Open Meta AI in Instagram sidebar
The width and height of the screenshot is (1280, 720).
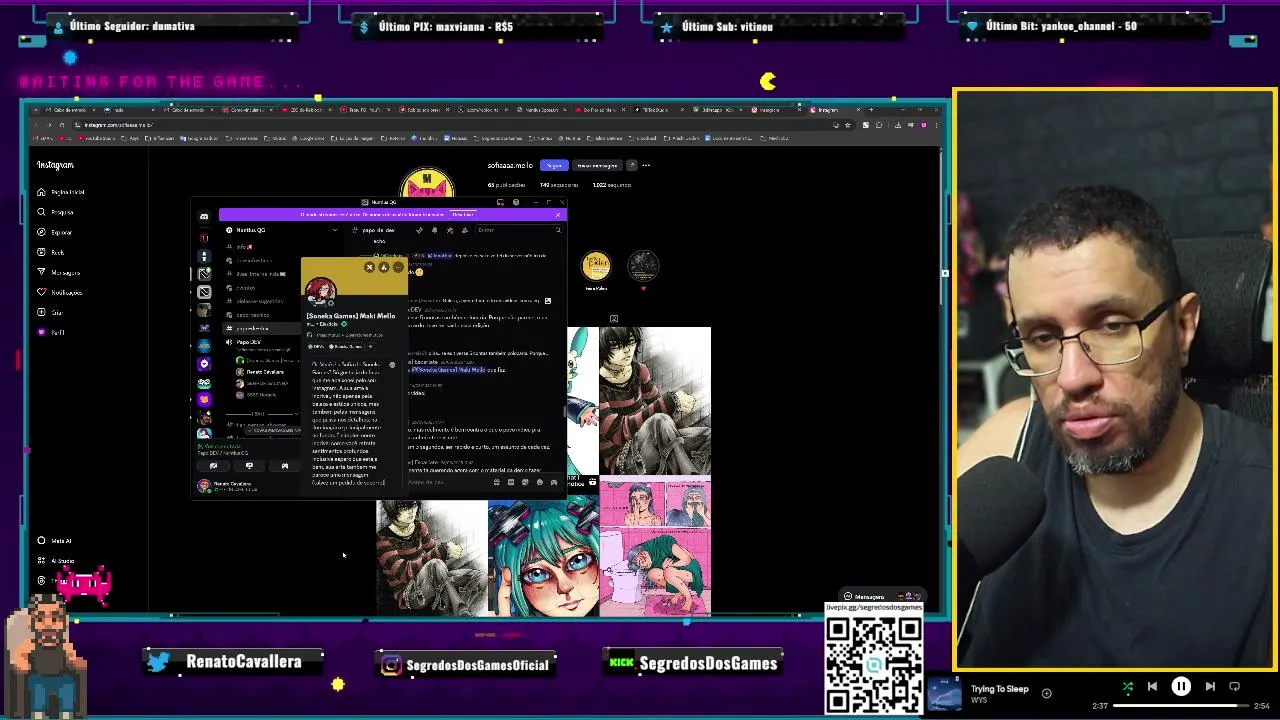pyautogui.click(x=55, y=541)
